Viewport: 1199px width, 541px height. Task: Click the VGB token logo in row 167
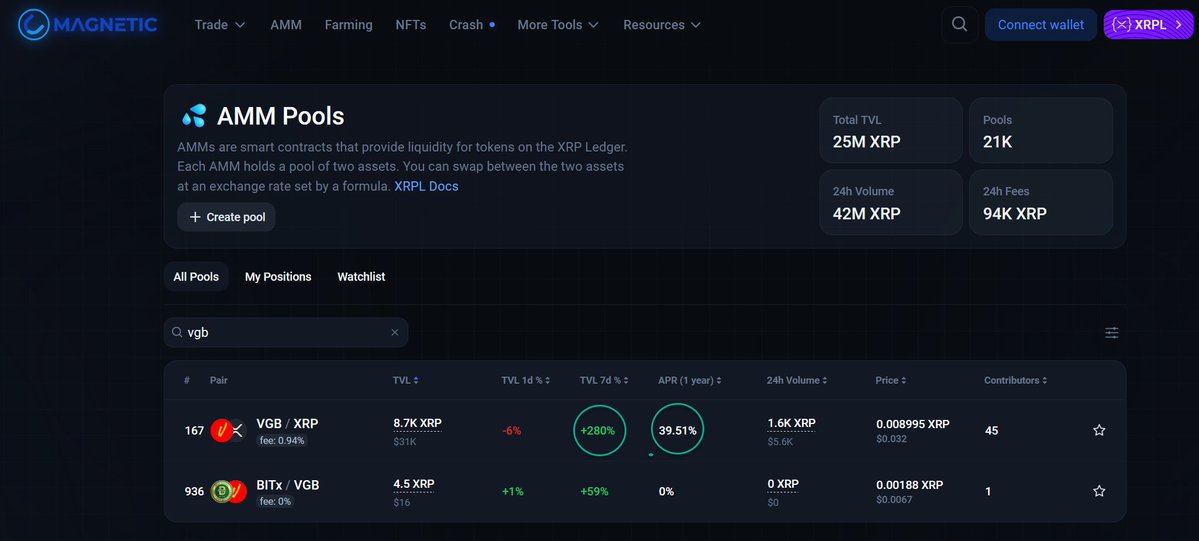point(221,430)
